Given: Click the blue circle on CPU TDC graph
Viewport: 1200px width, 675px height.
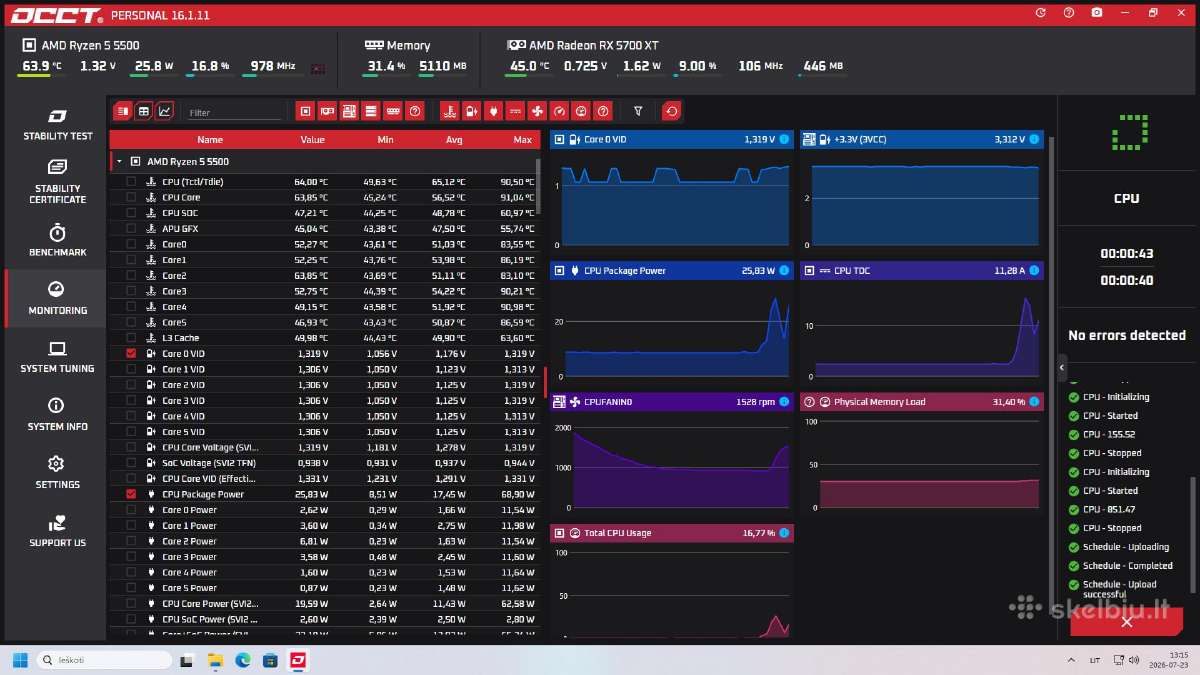Looking at the screenshot, I should tap(1034, 270).
